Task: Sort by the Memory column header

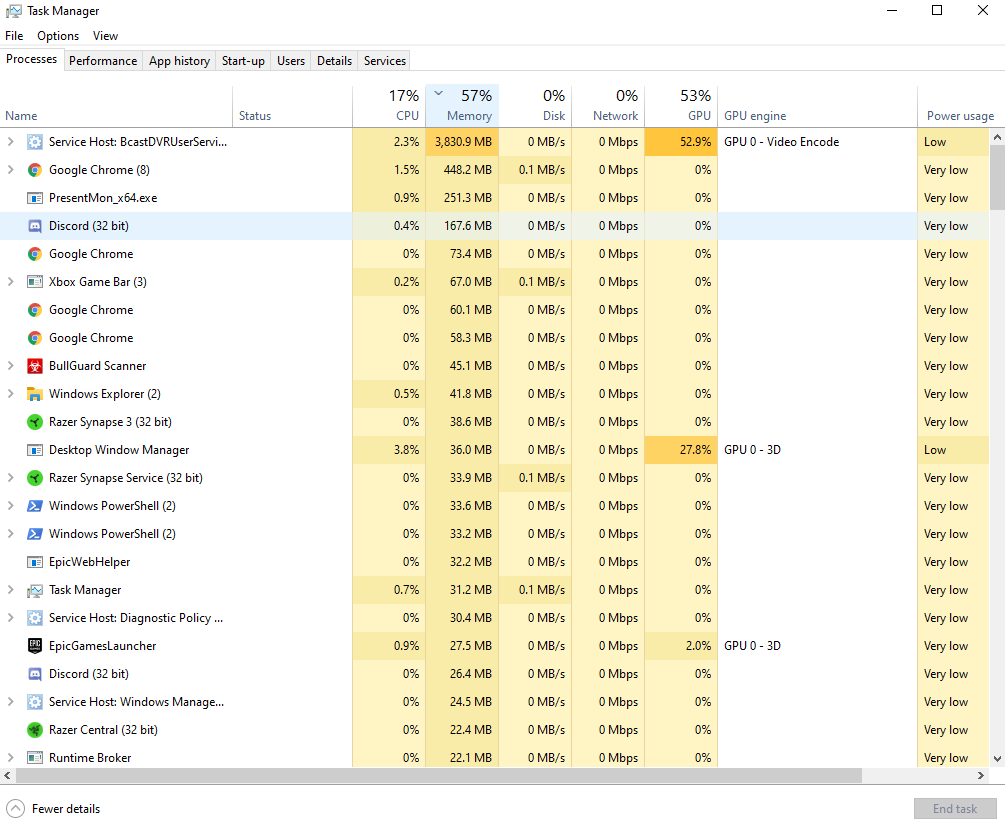Action: click(x=462, y=106)
